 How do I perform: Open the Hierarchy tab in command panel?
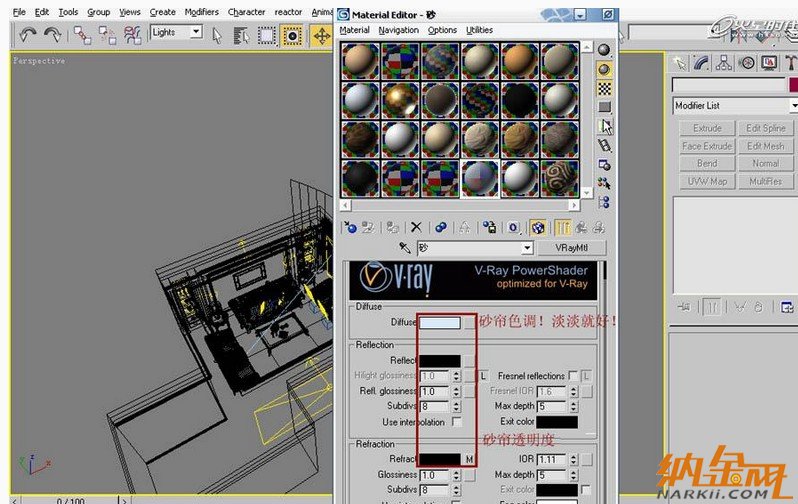726,62
